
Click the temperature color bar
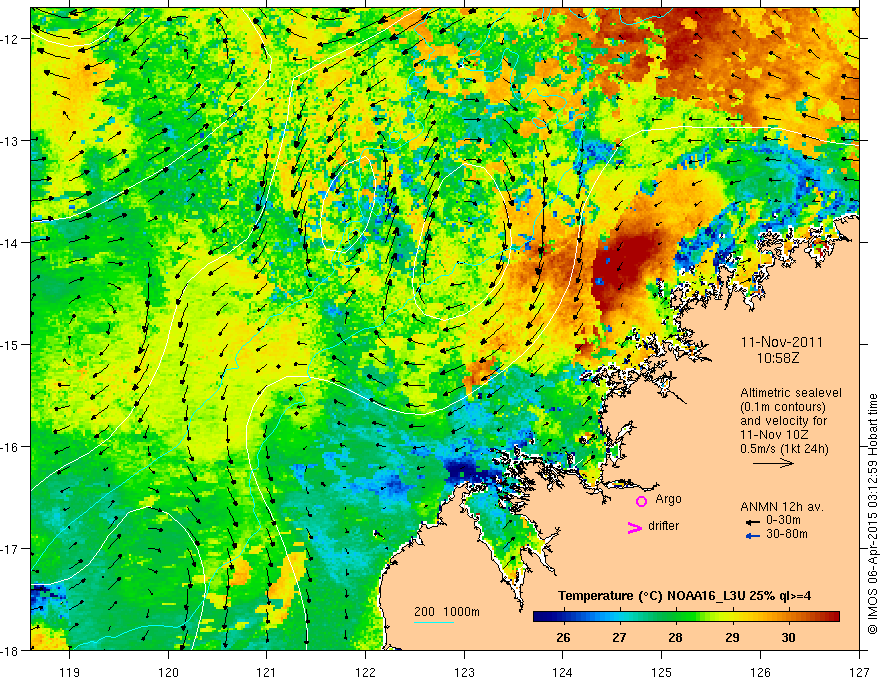click(686, 616)
